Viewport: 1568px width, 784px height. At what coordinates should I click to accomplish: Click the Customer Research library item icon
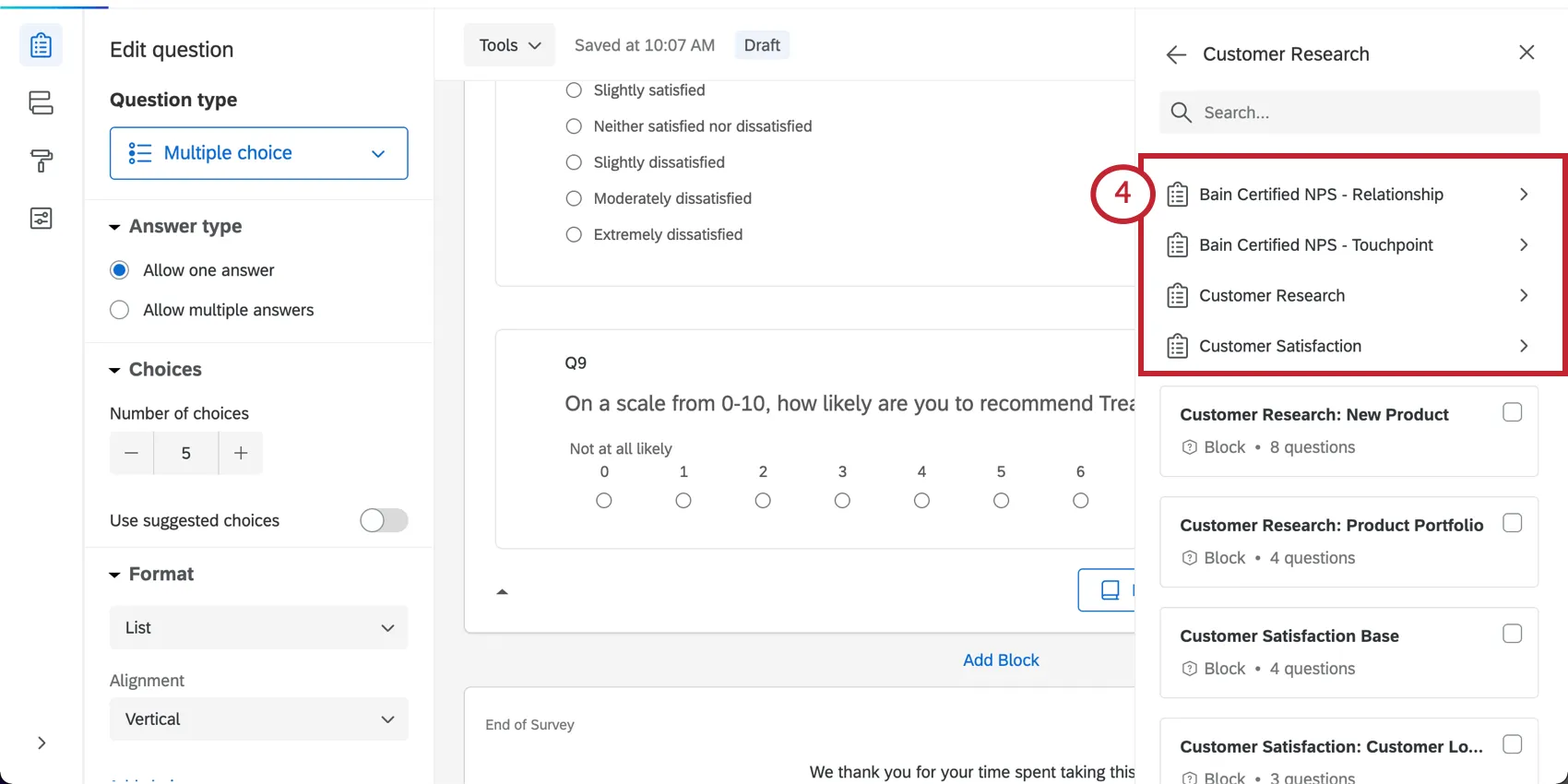click(x=1176, y=295)
